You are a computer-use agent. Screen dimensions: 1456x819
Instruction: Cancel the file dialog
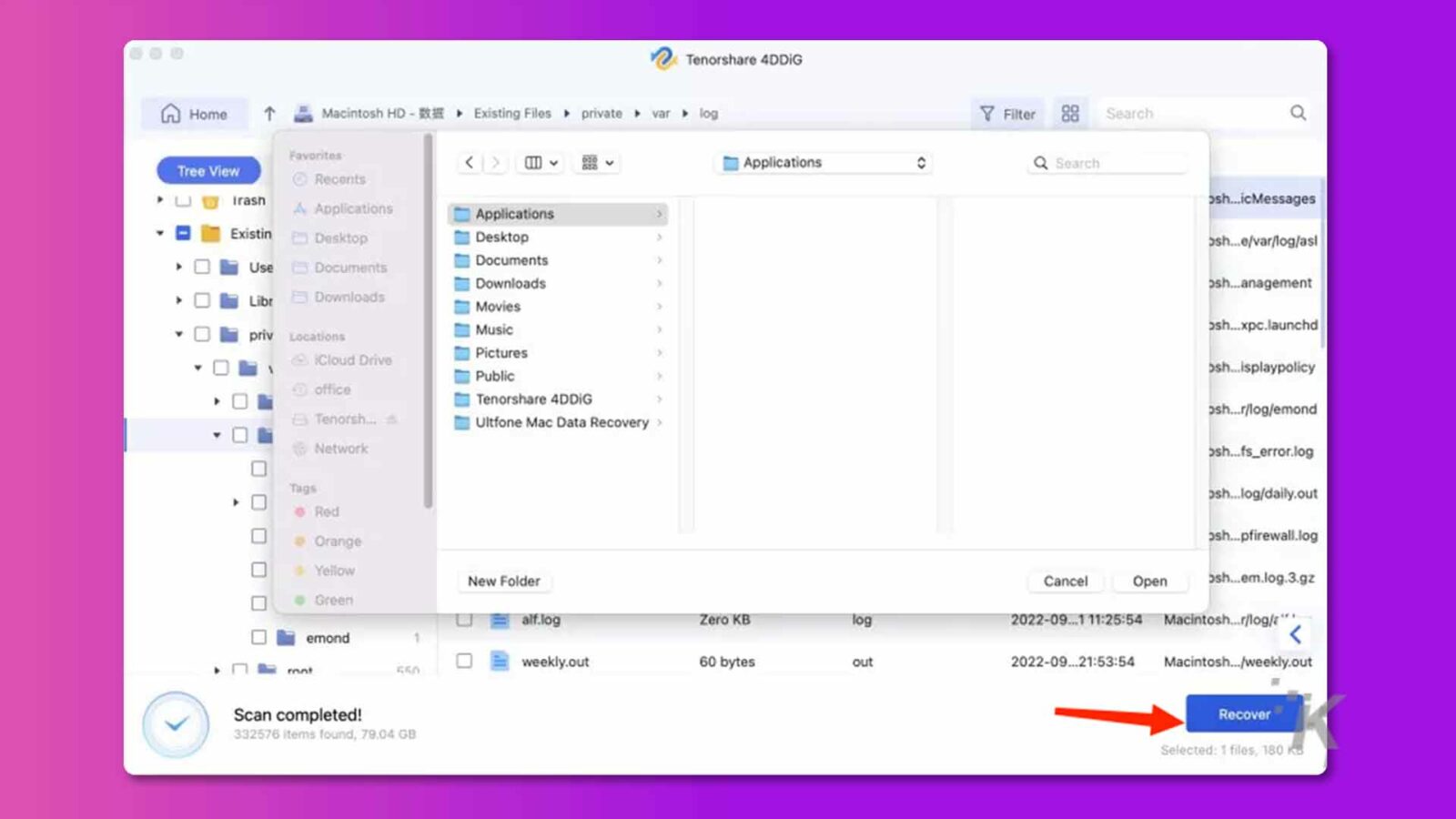click(x=1066, y=581)
